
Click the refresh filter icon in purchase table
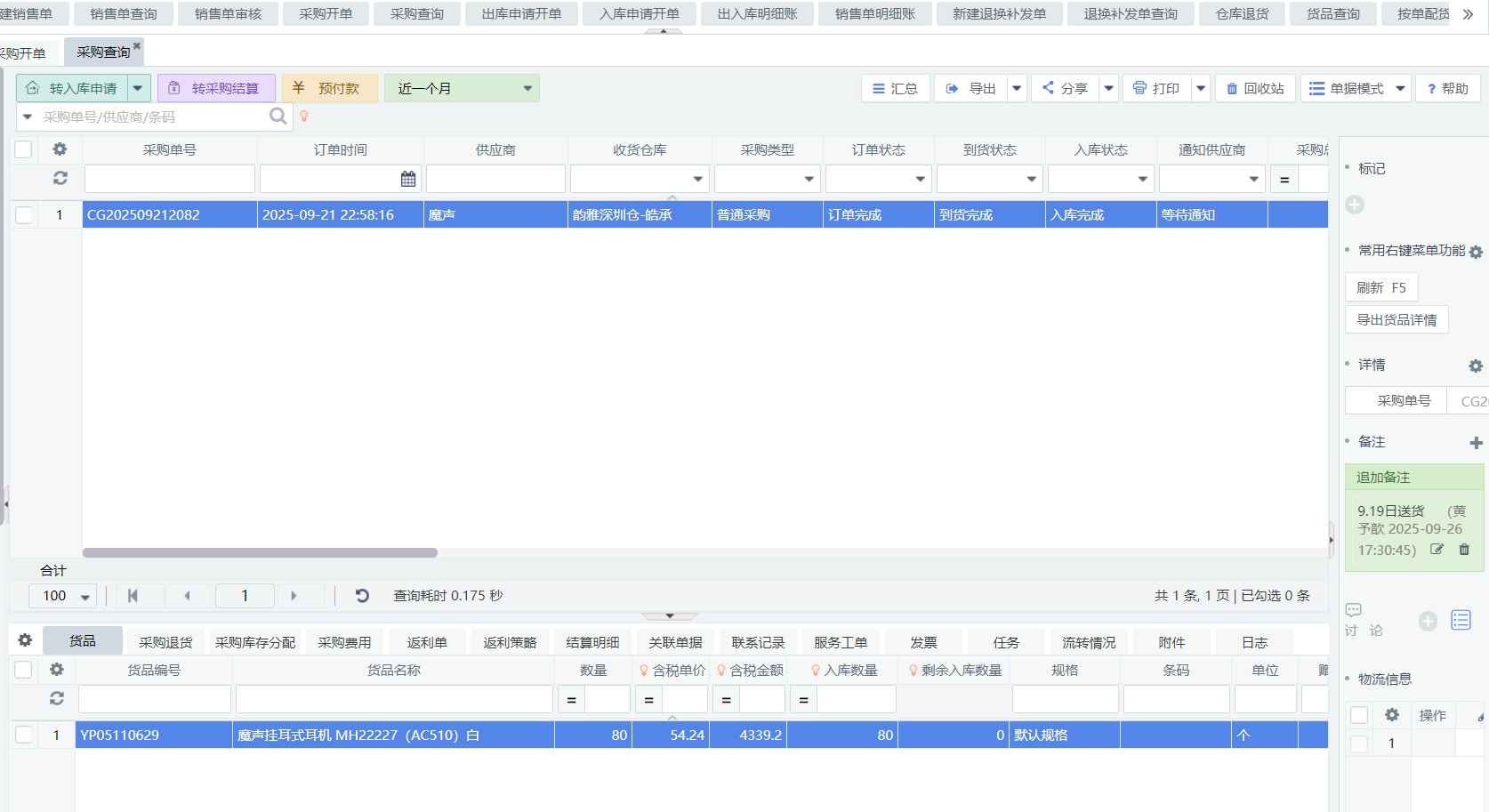60,178
